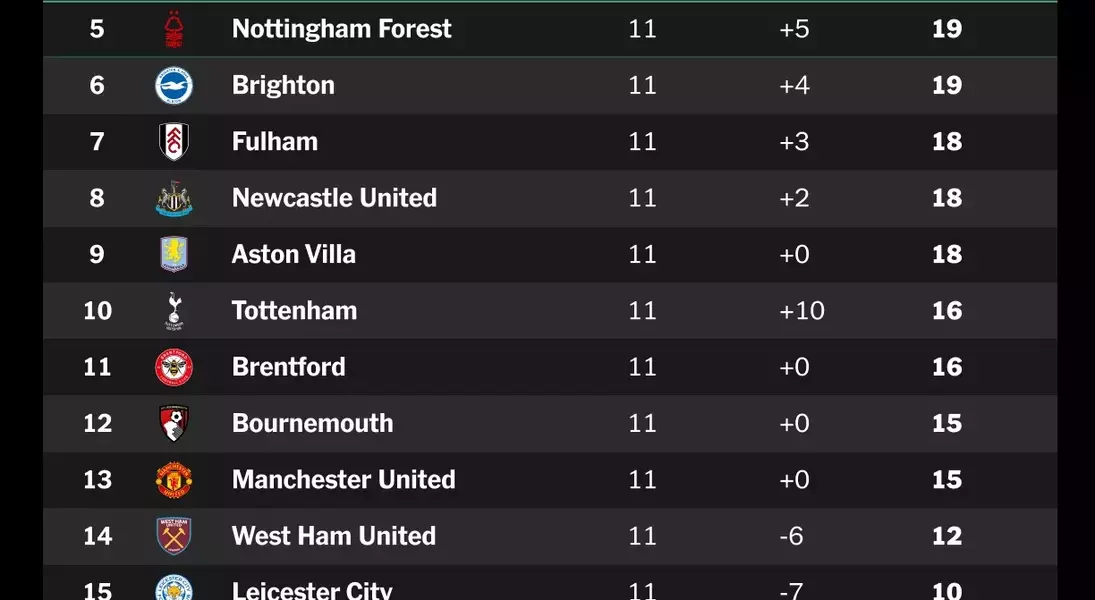
Task: Click Brighton's 19 points value
Action: pos(947,85)
